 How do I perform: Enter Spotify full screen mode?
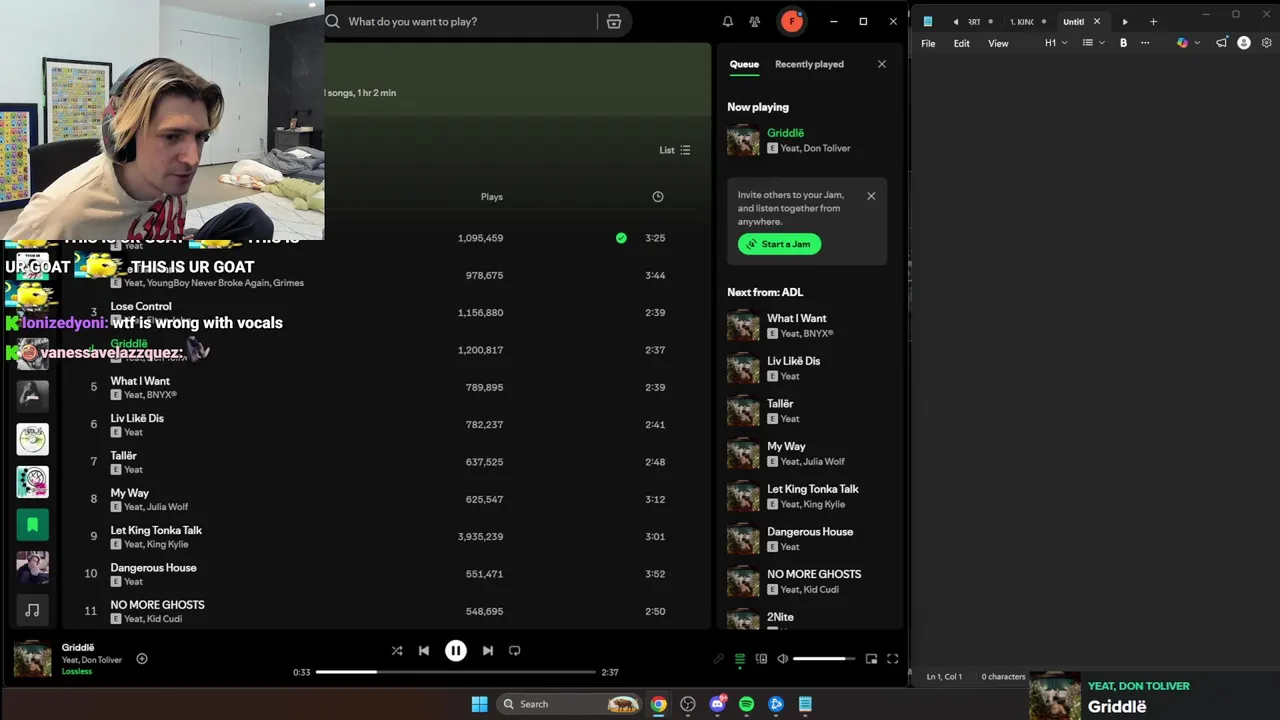[x=893, y=659]
